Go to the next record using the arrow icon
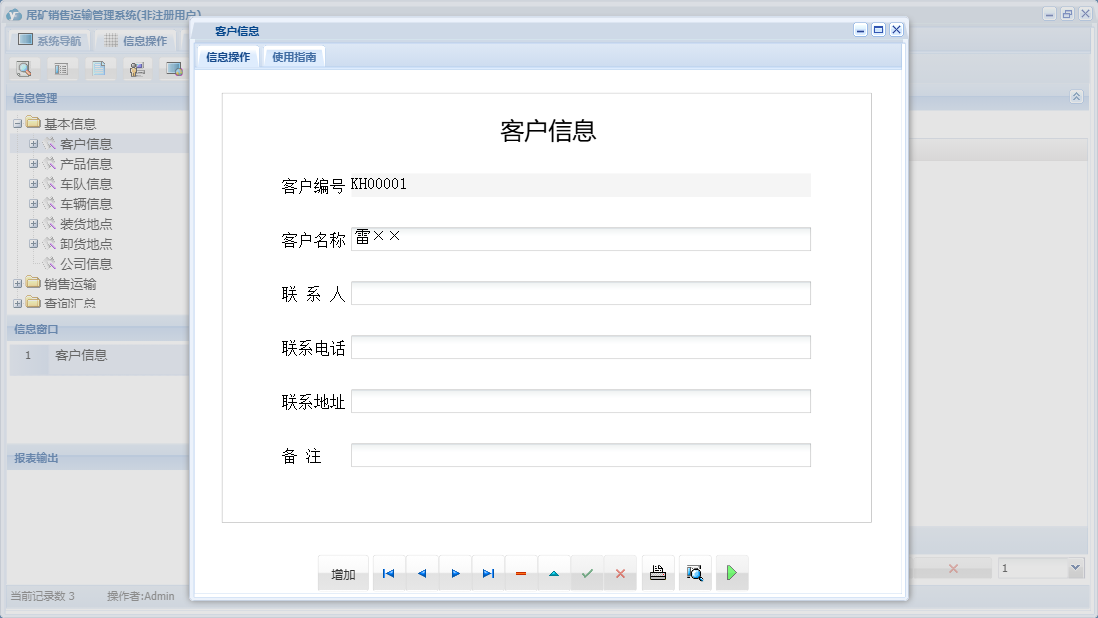 pos(455,573)
